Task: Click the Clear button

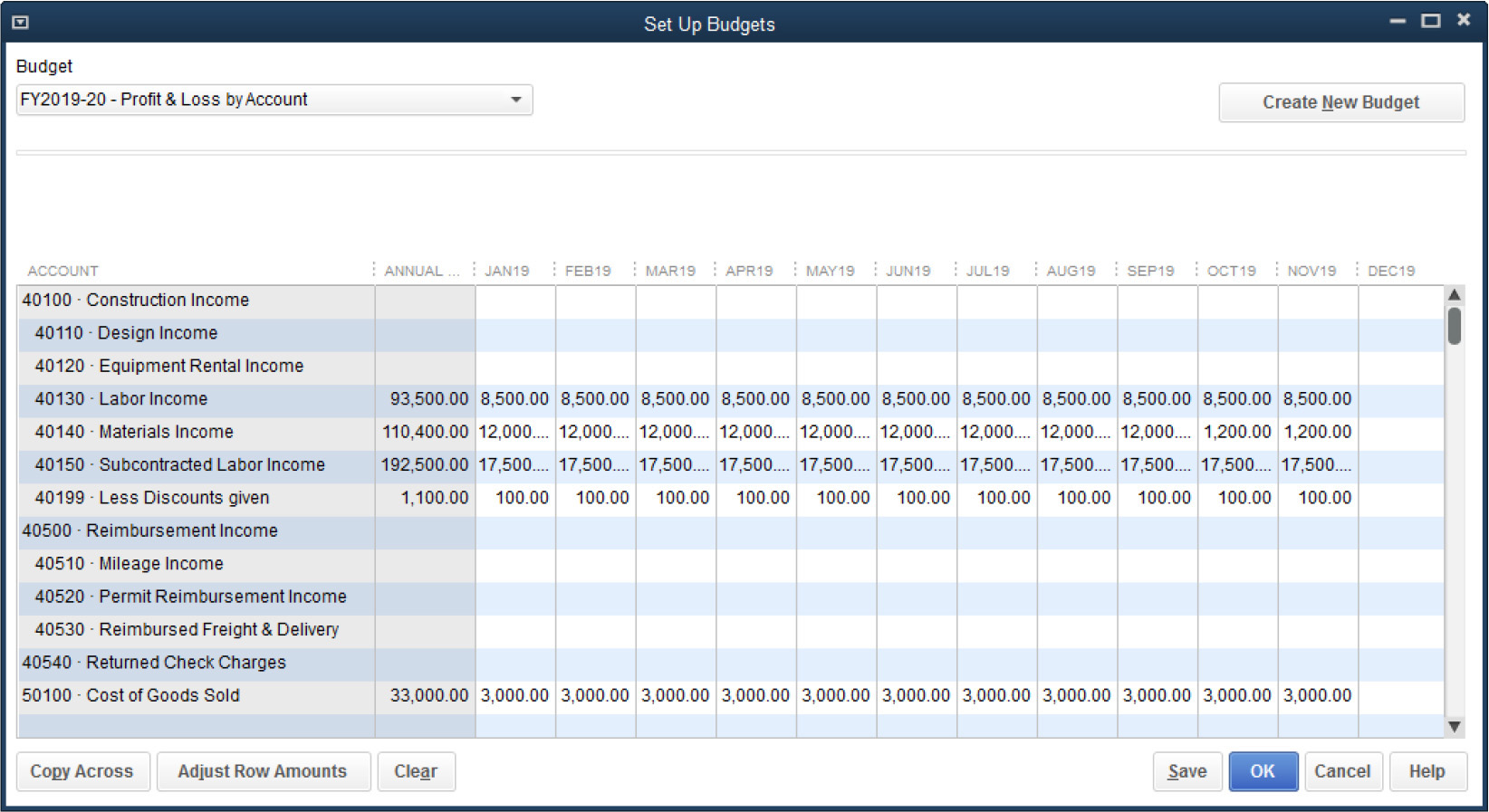Action: coord(416,771)
